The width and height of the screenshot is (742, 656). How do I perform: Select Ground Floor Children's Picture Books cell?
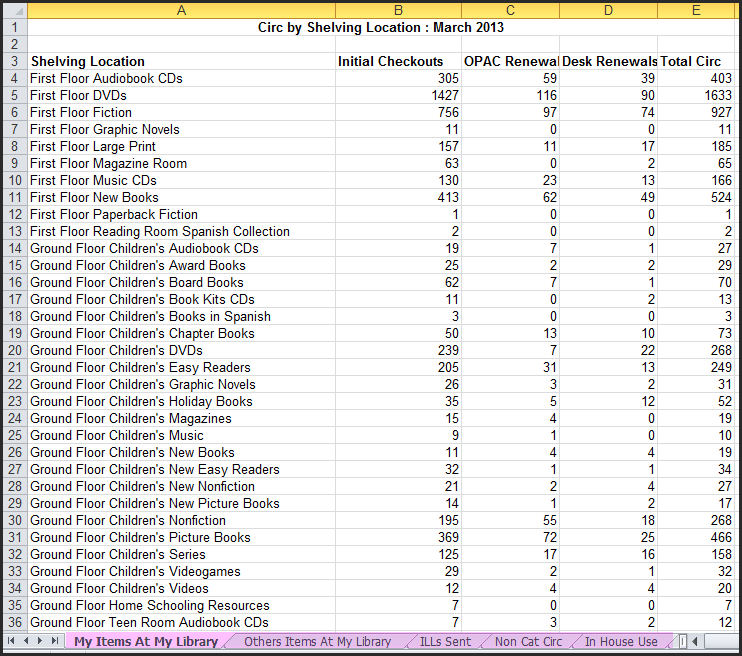tap(181, 538)
